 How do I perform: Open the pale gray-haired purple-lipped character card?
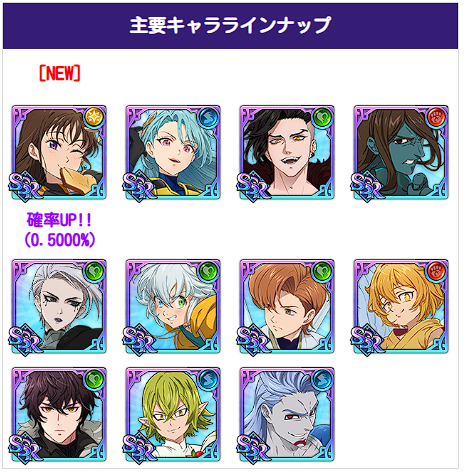tap(59, 307)
